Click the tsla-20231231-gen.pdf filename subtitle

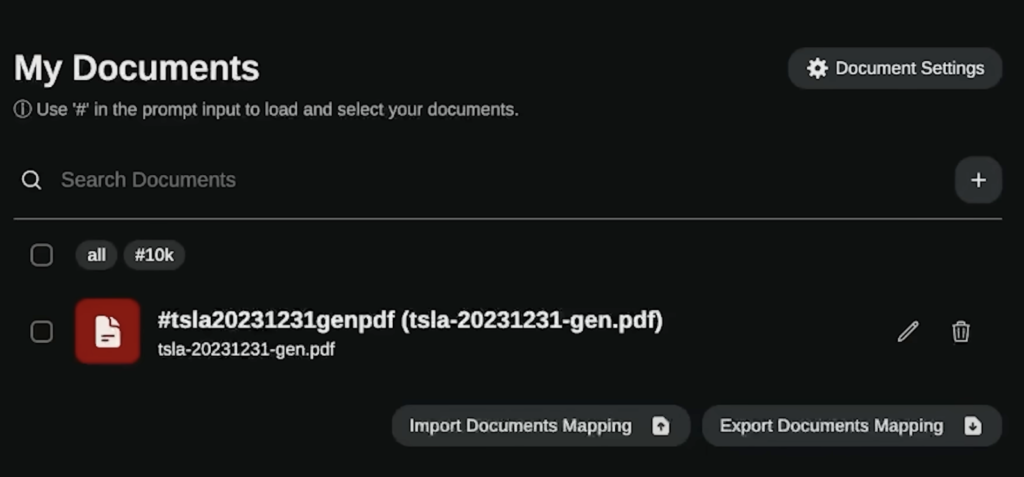pyautogui.click(x=246, y=350)
